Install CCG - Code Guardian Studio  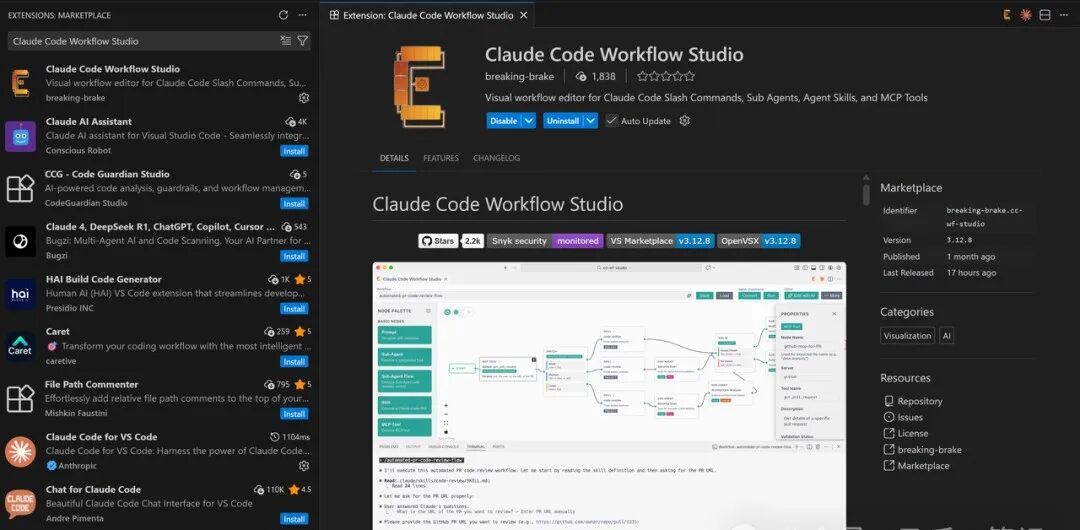[294, 204]
